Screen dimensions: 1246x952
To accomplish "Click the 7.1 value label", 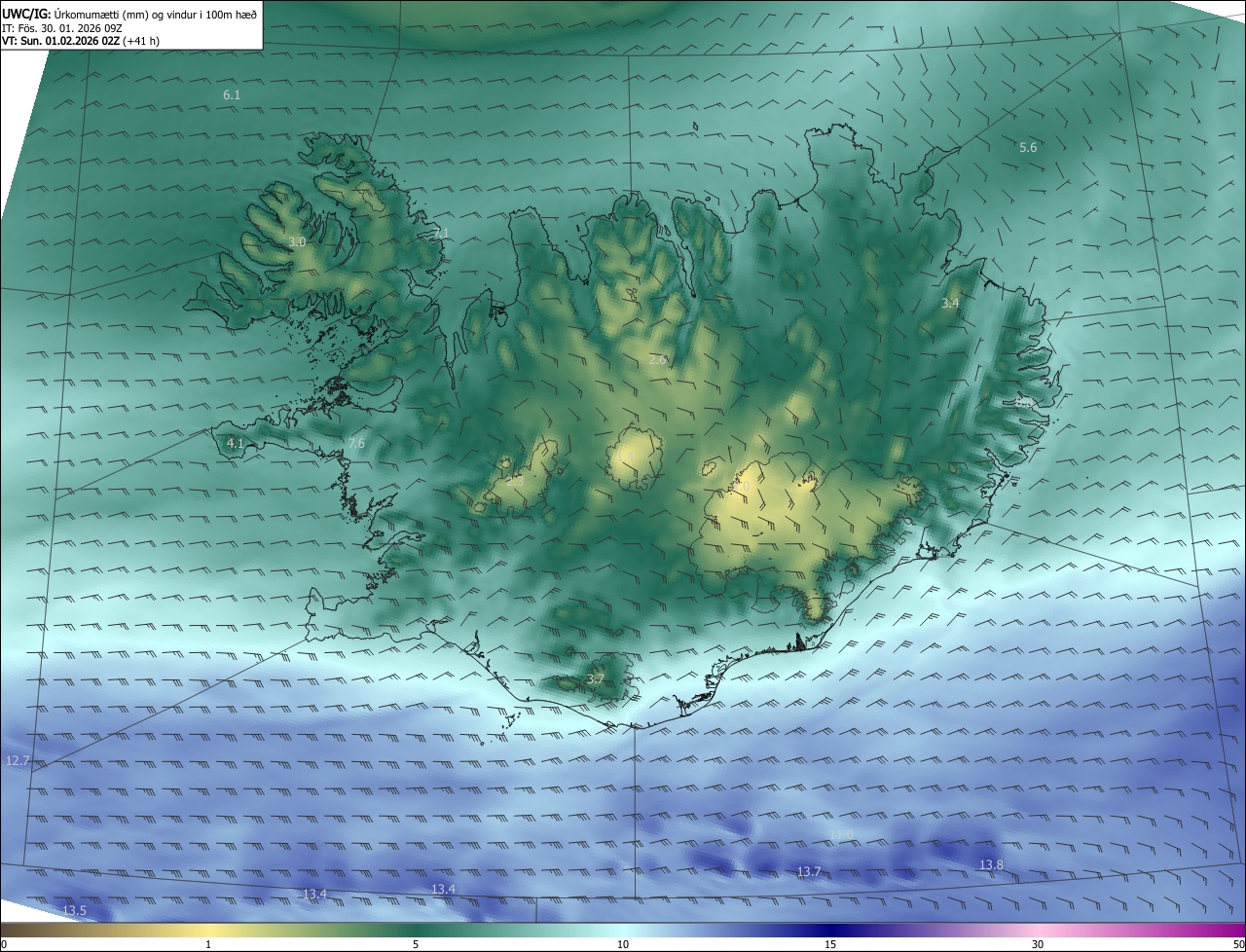I will pos(441,233).
